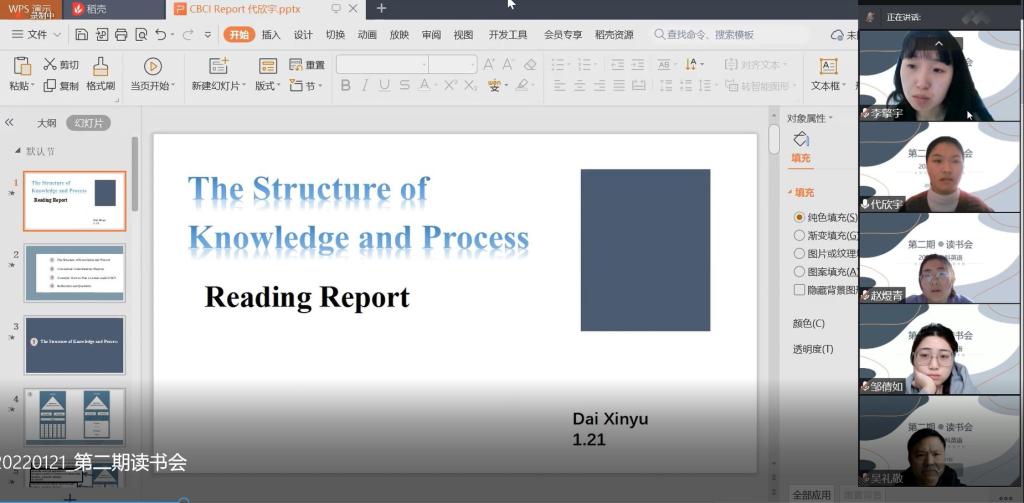The width and height of the screenshot is (1024, 503).
Task: Click the Outline (大纲) view button
Action: pos(46,123)
